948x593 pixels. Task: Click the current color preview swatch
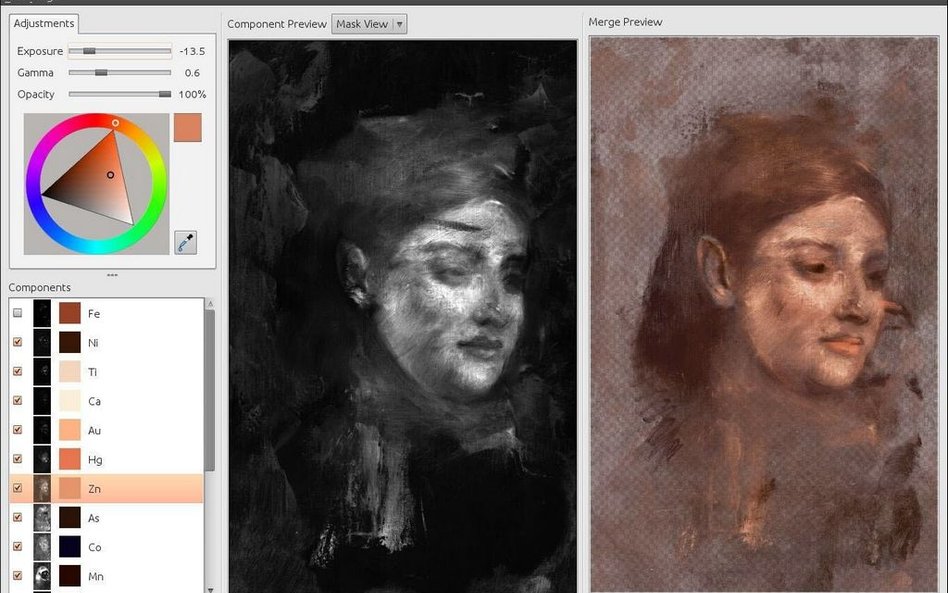pos(187,128)
